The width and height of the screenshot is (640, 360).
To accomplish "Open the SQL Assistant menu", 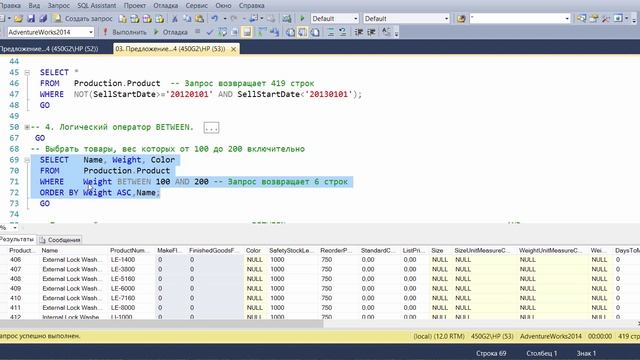I will [x=97, y=6].
